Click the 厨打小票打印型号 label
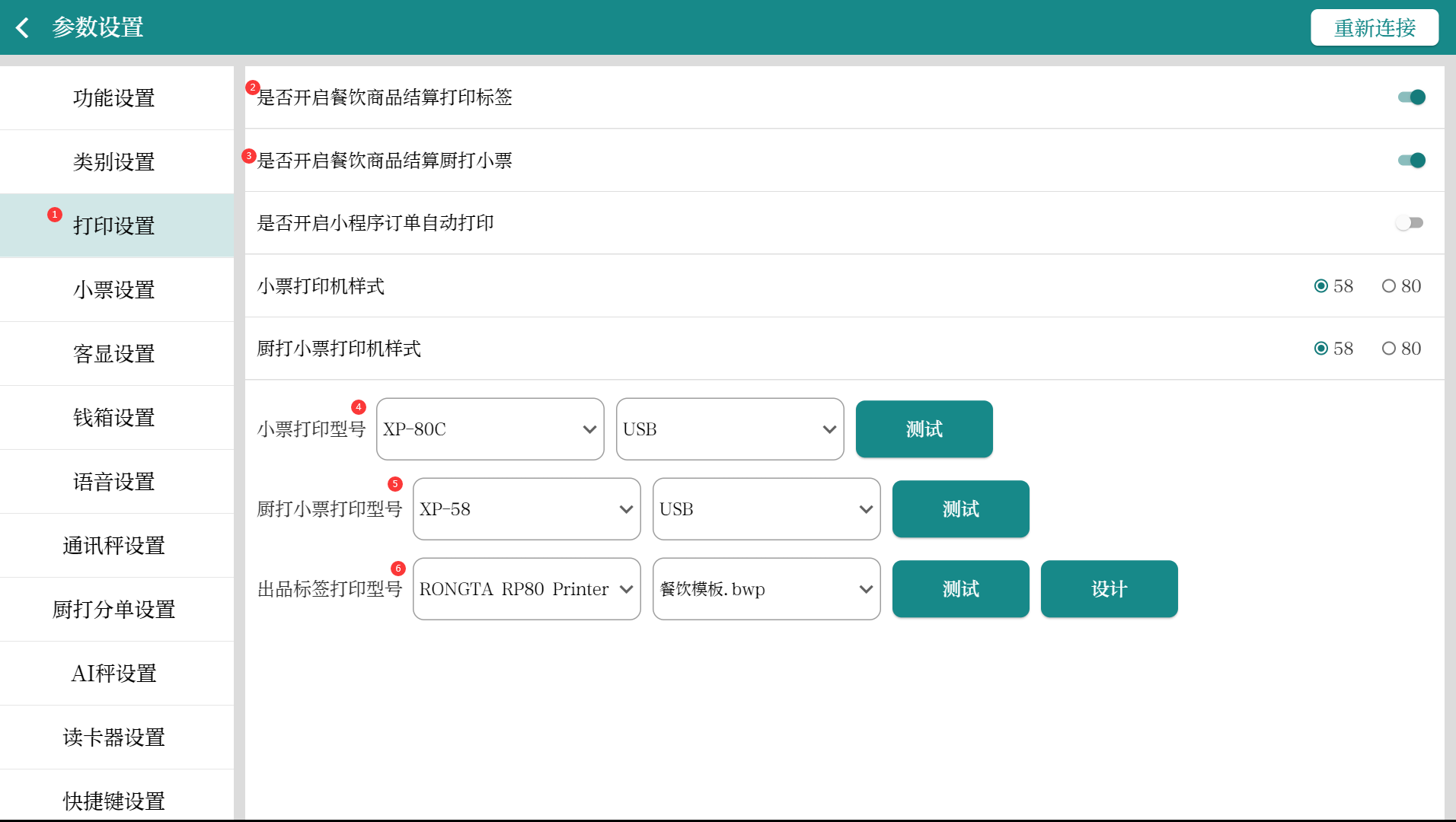This screenshot has width=1456, height=822. click(x=330, y=509)
